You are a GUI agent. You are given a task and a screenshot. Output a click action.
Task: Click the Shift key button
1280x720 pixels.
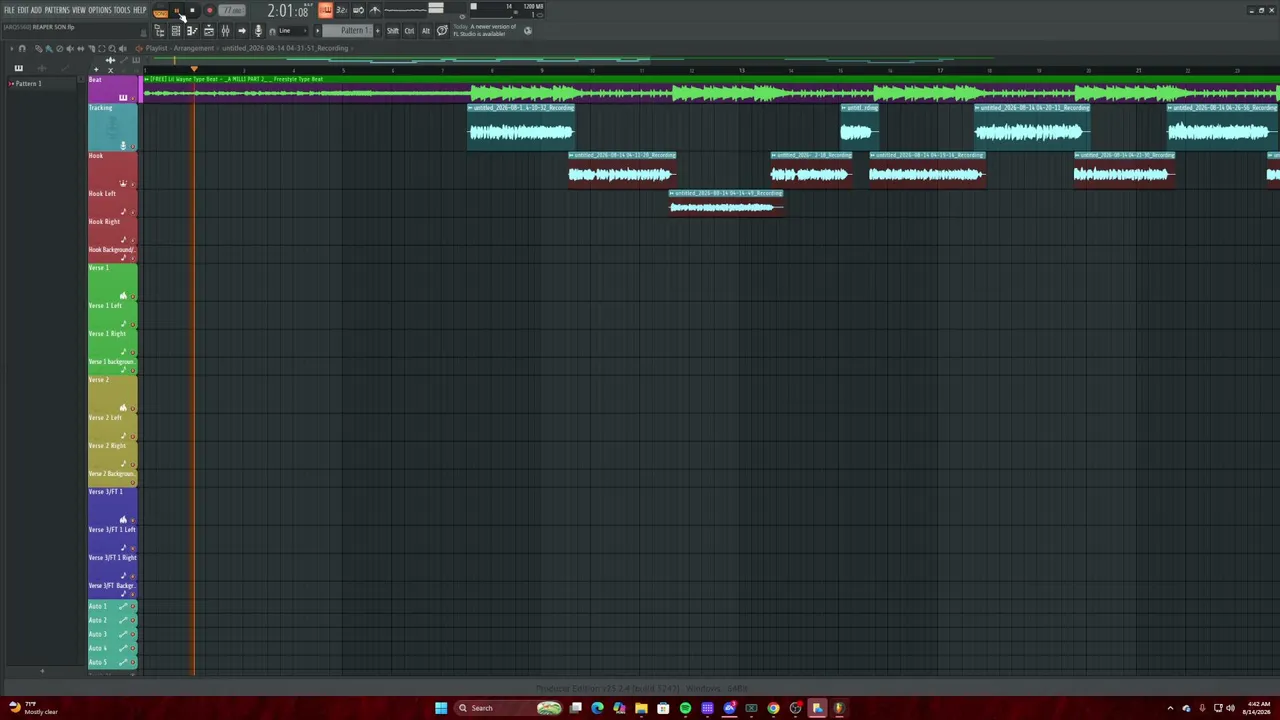pyautogui.click(x=393, y=31)
